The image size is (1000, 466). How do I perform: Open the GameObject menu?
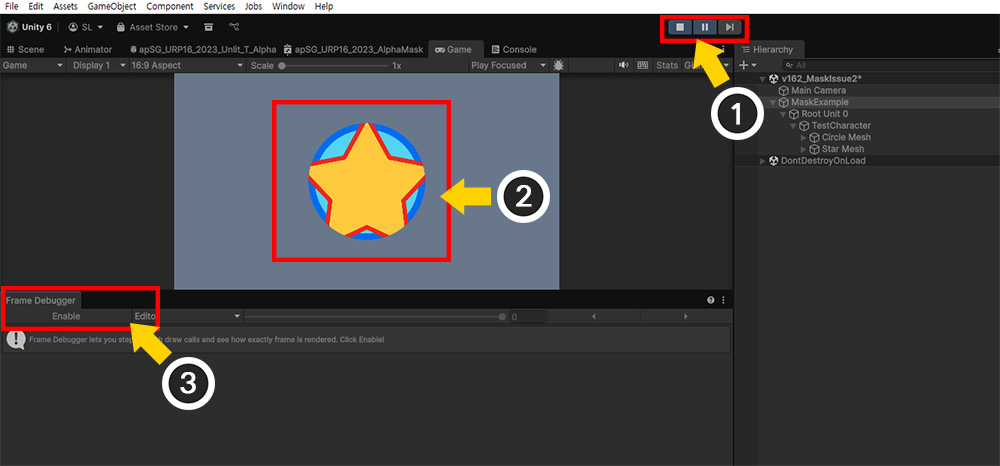coord(110,6)
